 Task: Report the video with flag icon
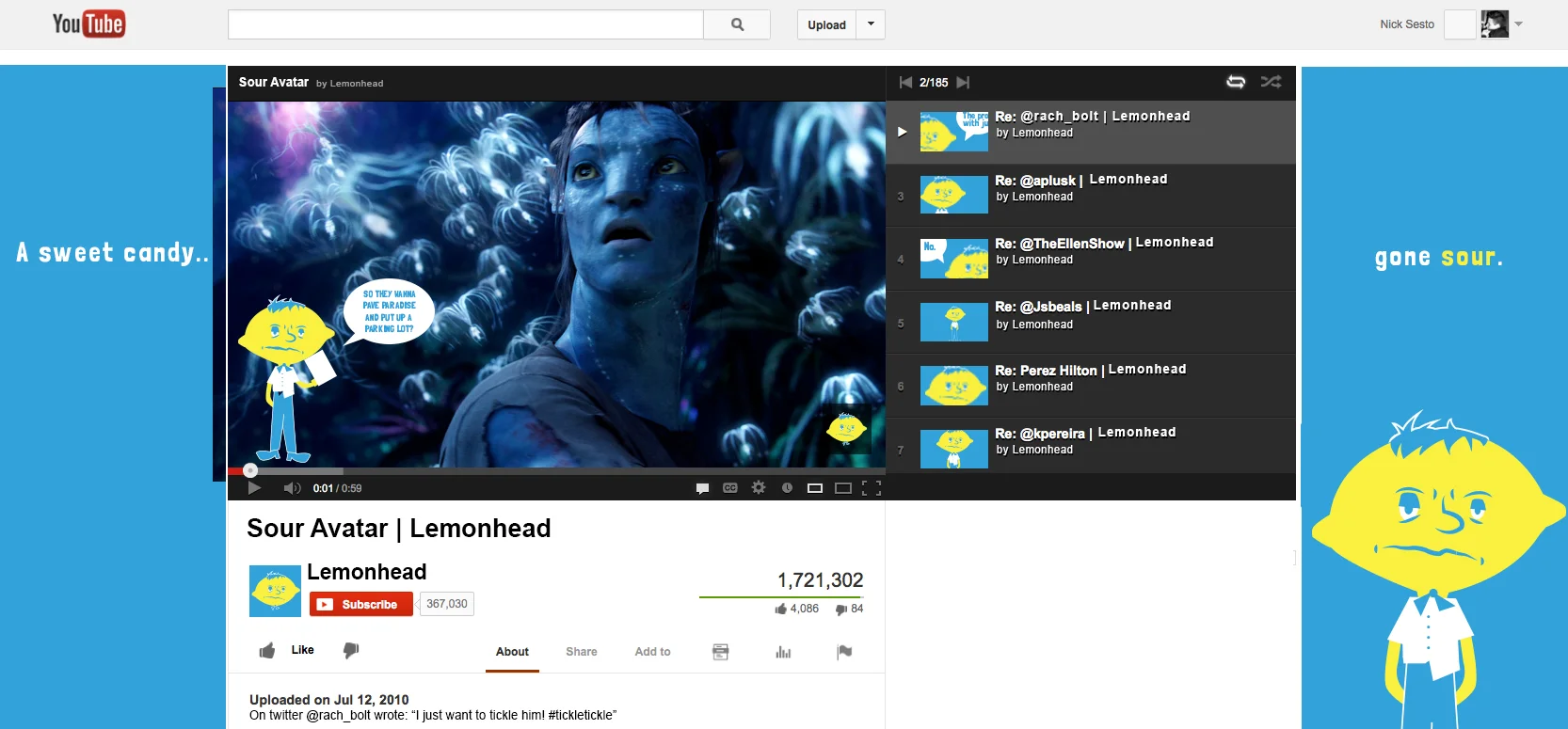click(844, 652)
